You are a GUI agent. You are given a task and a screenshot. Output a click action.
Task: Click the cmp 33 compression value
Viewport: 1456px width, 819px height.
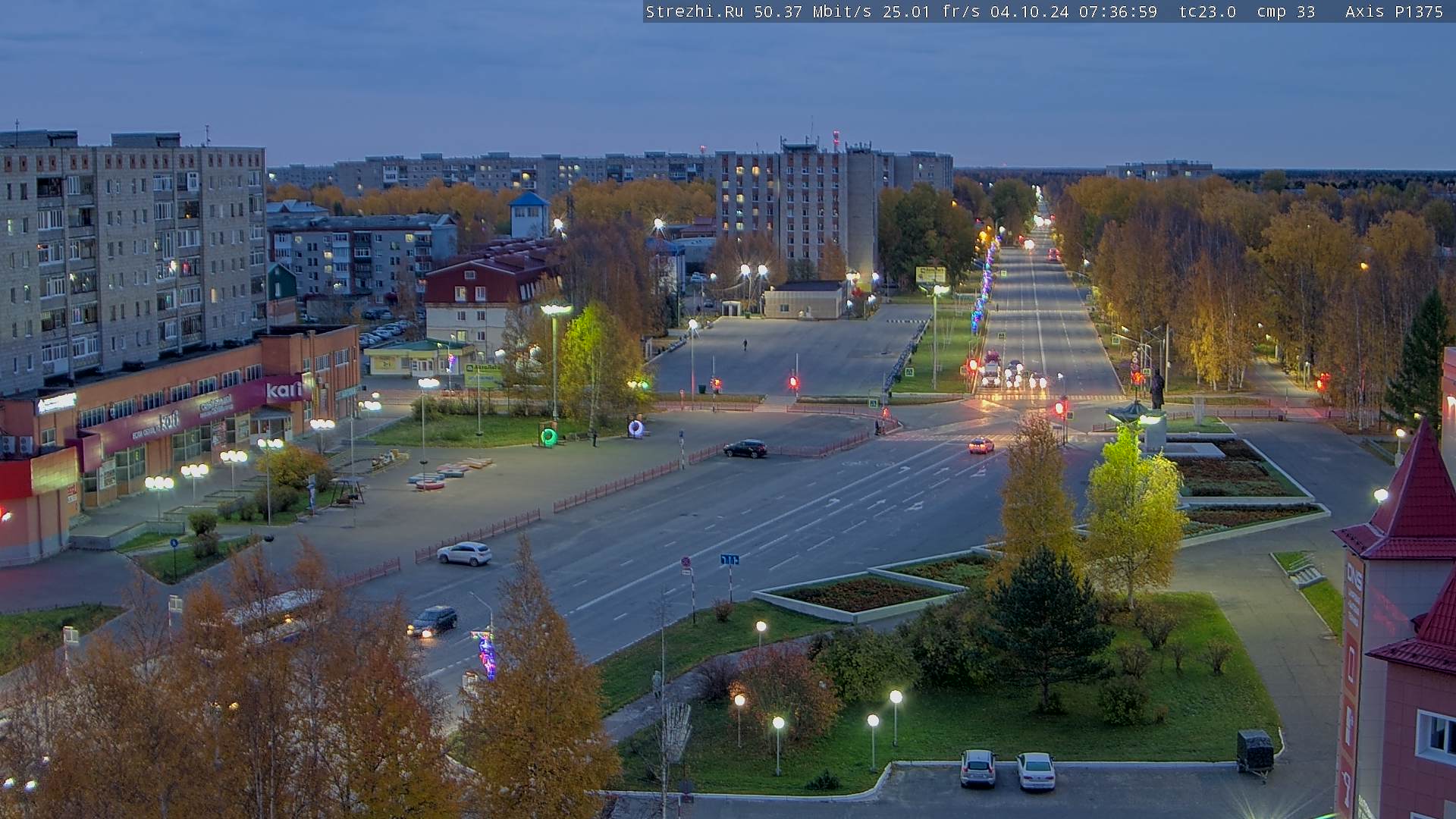[x=1286, y=11]
